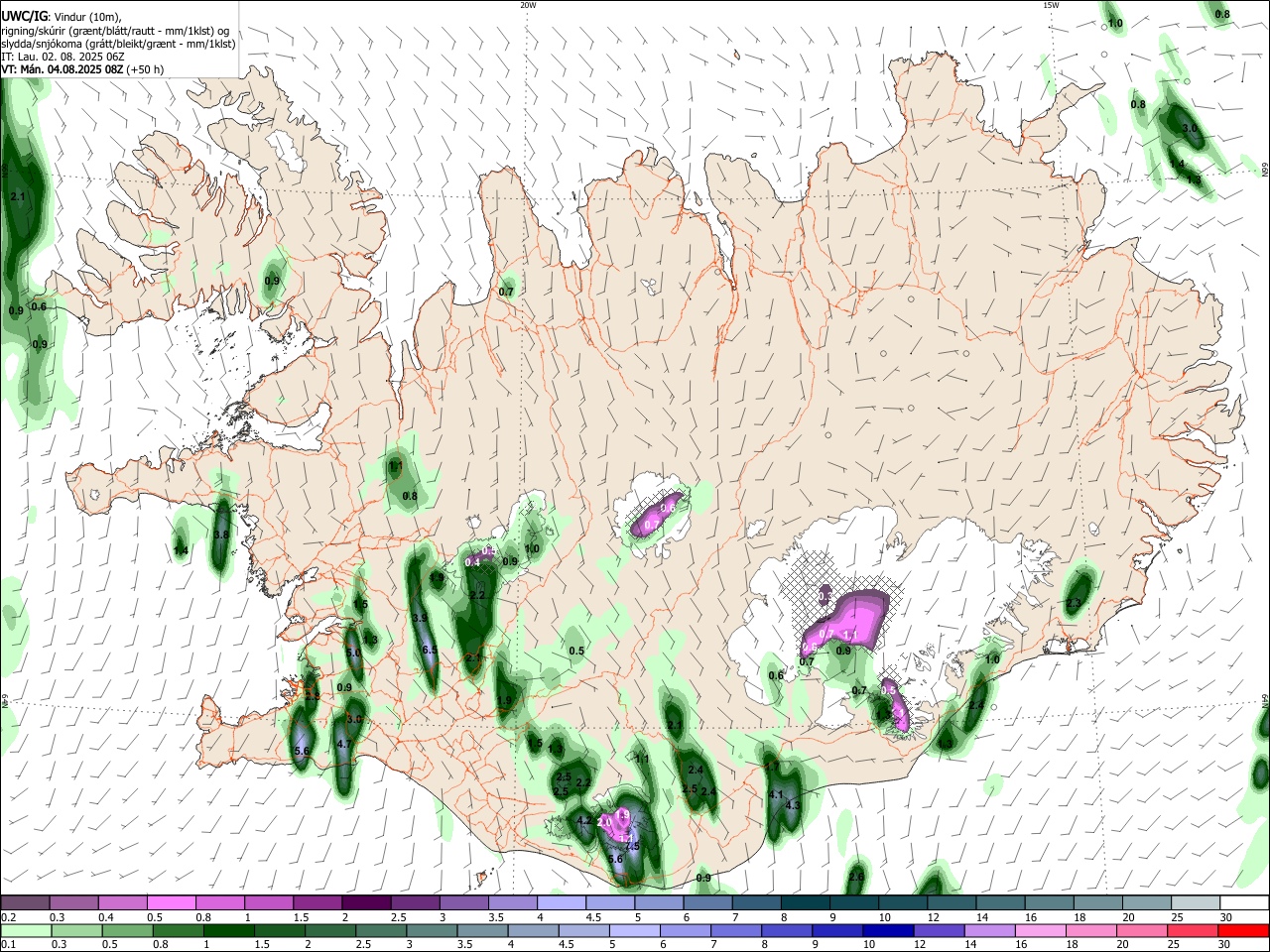Select the dark purple upper swatch between 2 and 2.5
This screenshot has height=952, width=1270.
(x=365, y=902)
